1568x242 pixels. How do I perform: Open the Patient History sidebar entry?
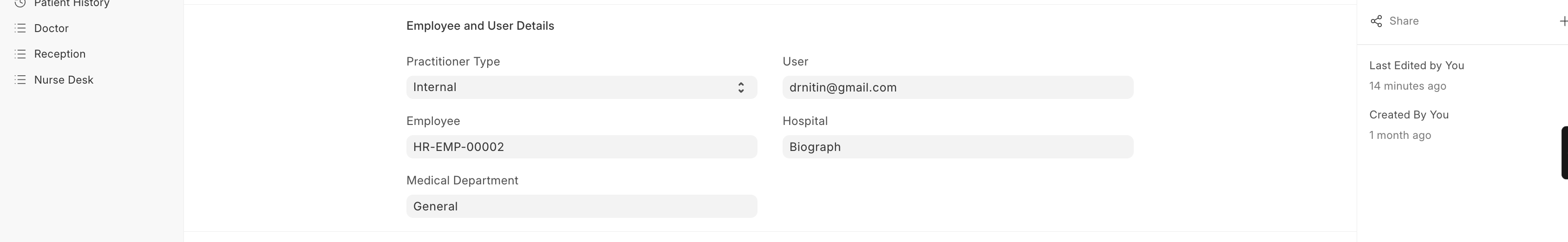pyautogui.click(x=71, y=4)
